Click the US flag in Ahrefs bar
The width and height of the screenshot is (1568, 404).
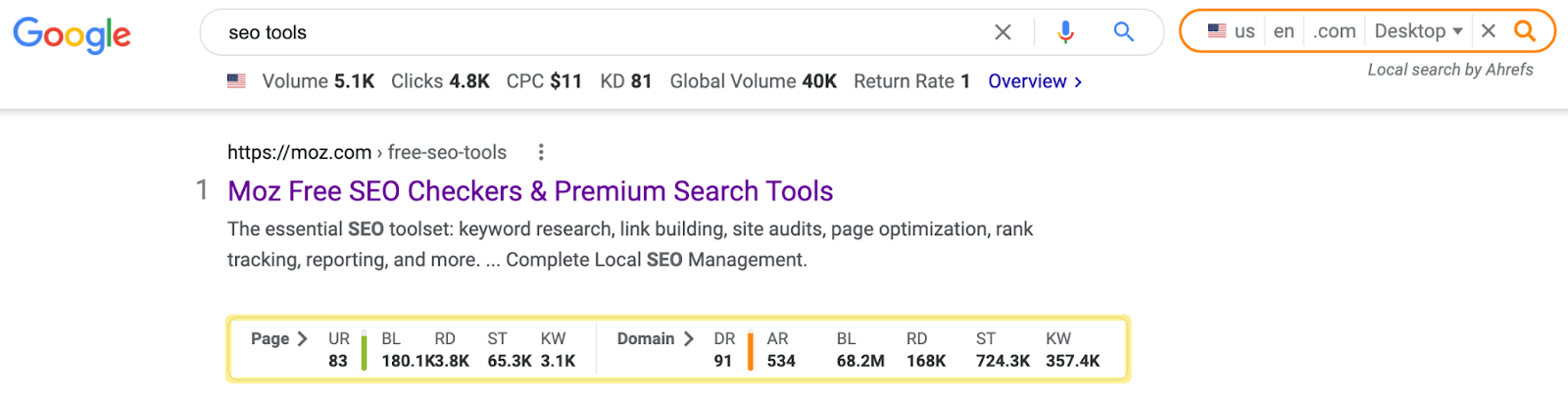[1217, 31]
